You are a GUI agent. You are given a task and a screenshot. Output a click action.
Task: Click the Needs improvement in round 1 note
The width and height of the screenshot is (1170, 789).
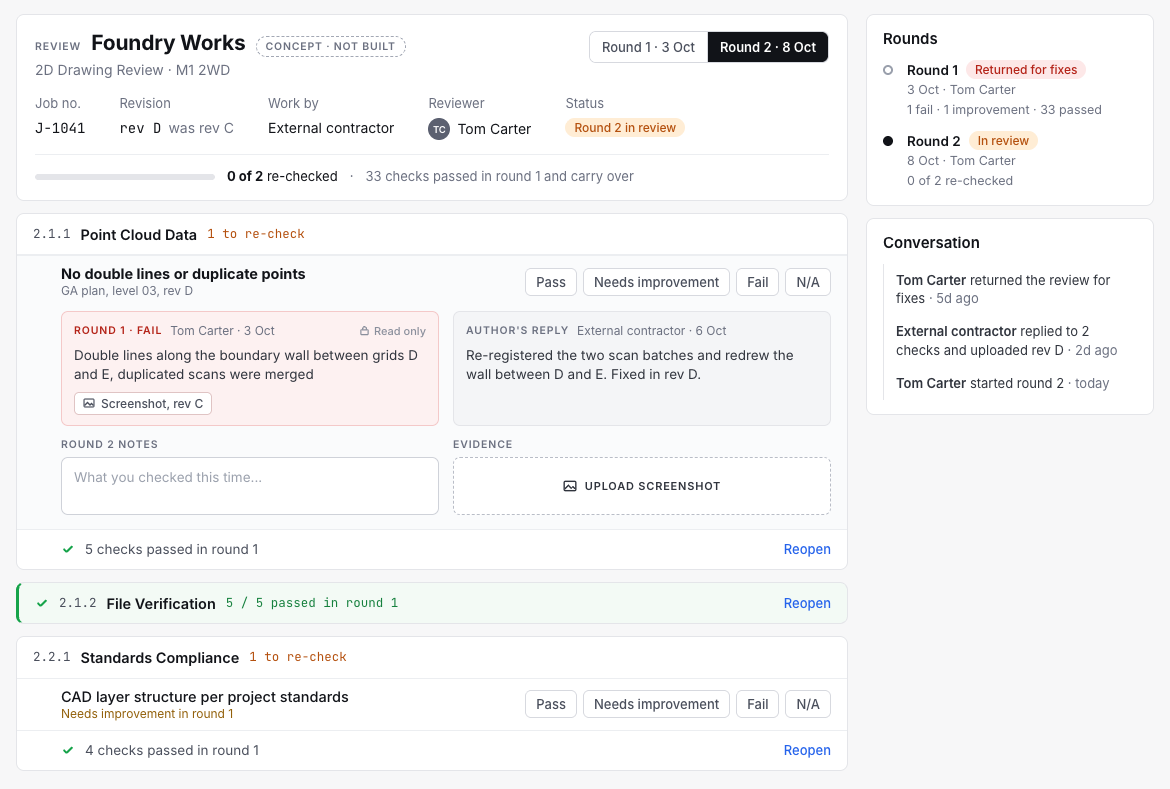coord(147,714)
